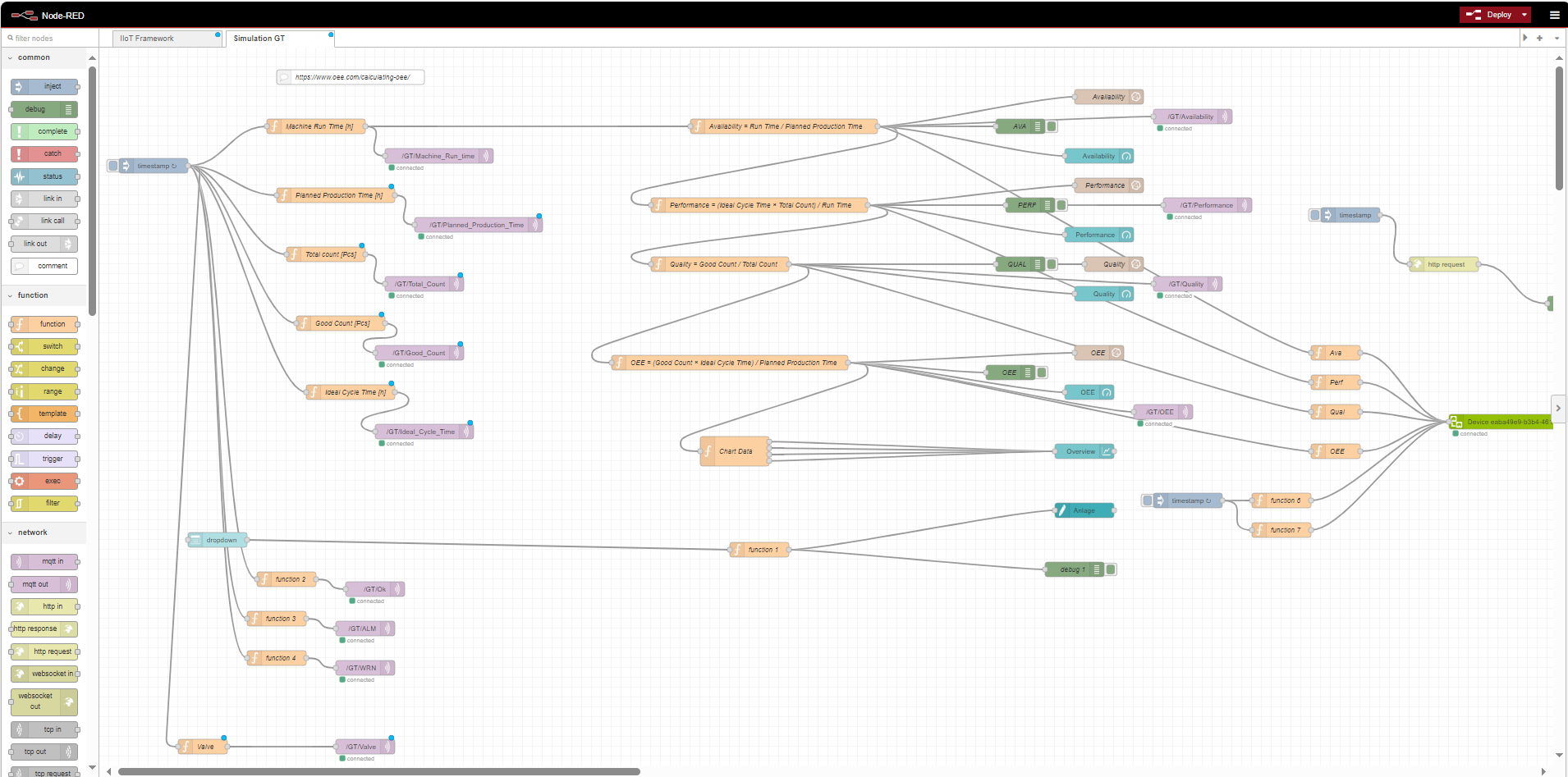Add a new flow tab

click(x=1539, y=38)
